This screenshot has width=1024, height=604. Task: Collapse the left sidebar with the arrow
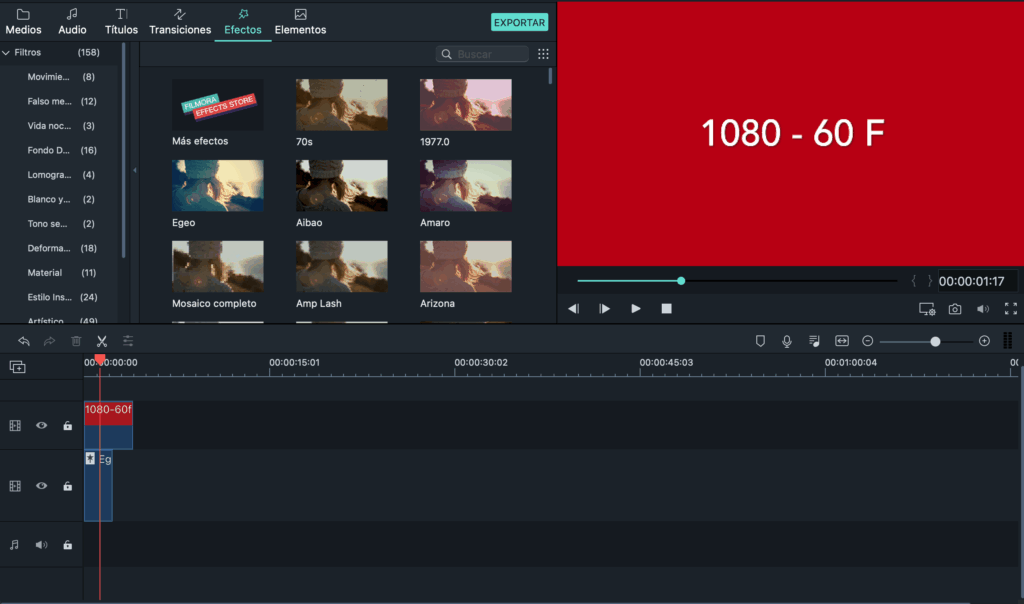click(133, 171)
